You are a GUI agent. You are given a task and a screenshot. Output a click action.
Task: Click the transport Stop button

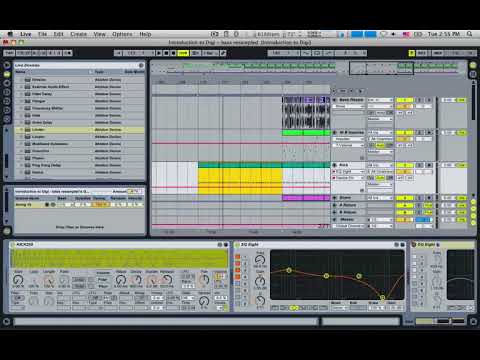pos(166,53)
